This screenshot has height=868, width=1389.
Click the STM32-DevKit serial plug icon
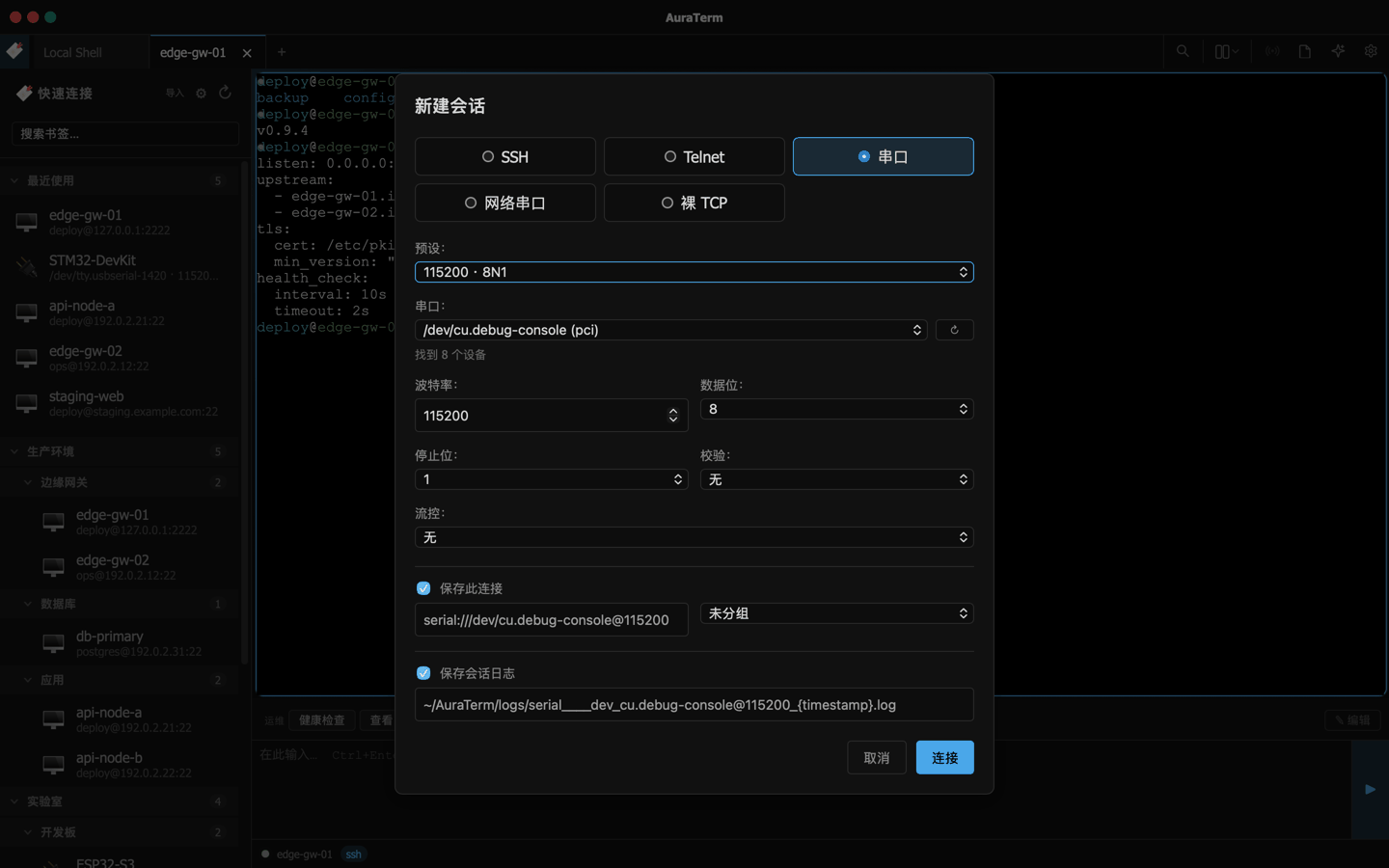pyautogui.click(x=26, y=267)
